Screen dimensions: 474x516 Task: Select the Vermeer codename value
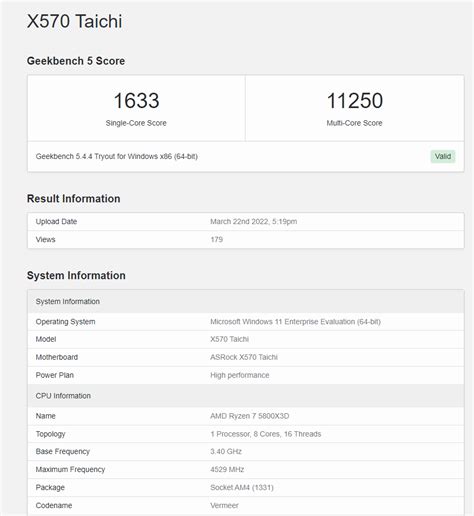224,506
